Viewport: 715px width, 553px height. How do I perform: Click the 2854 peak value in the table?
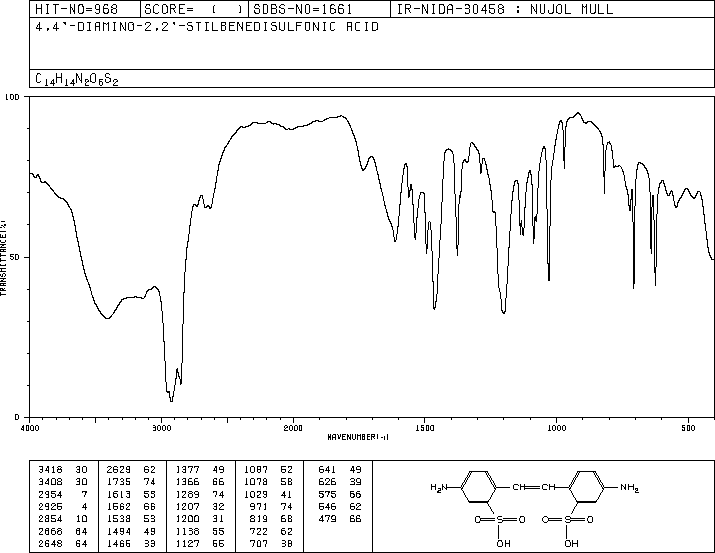coord(50,519)
